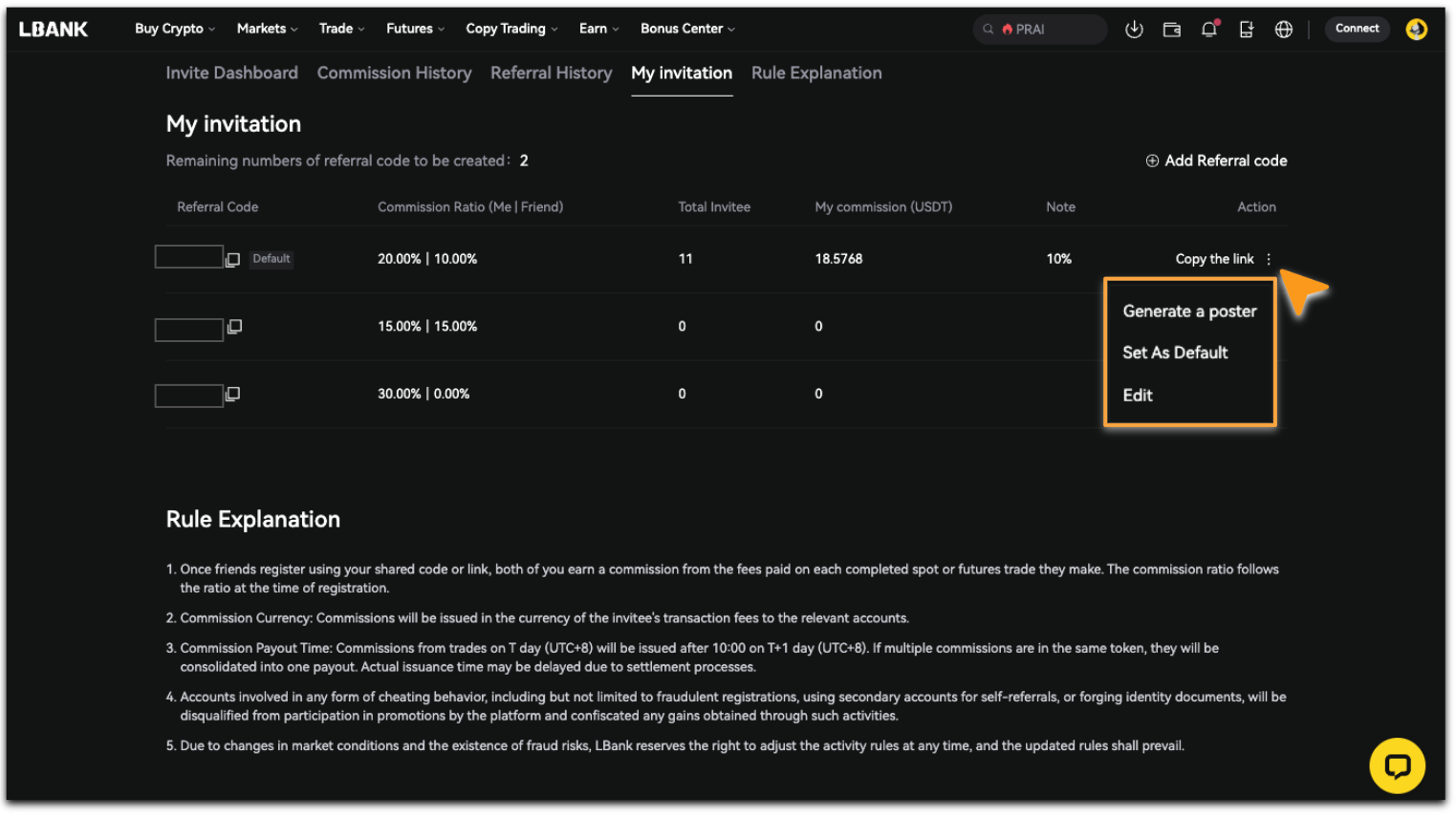Switch to the Commission History tab
1456x818 pixels.
point(394,74)
